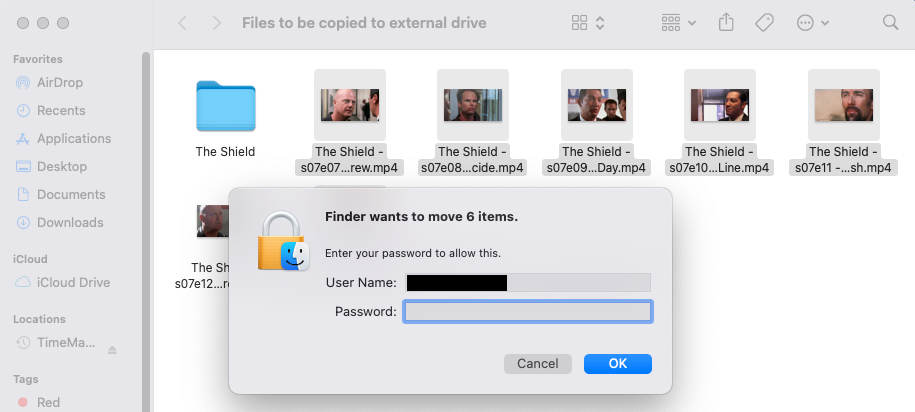
Task: Select the s07e11 video thumbnail
Action: [x=843, y=105]
